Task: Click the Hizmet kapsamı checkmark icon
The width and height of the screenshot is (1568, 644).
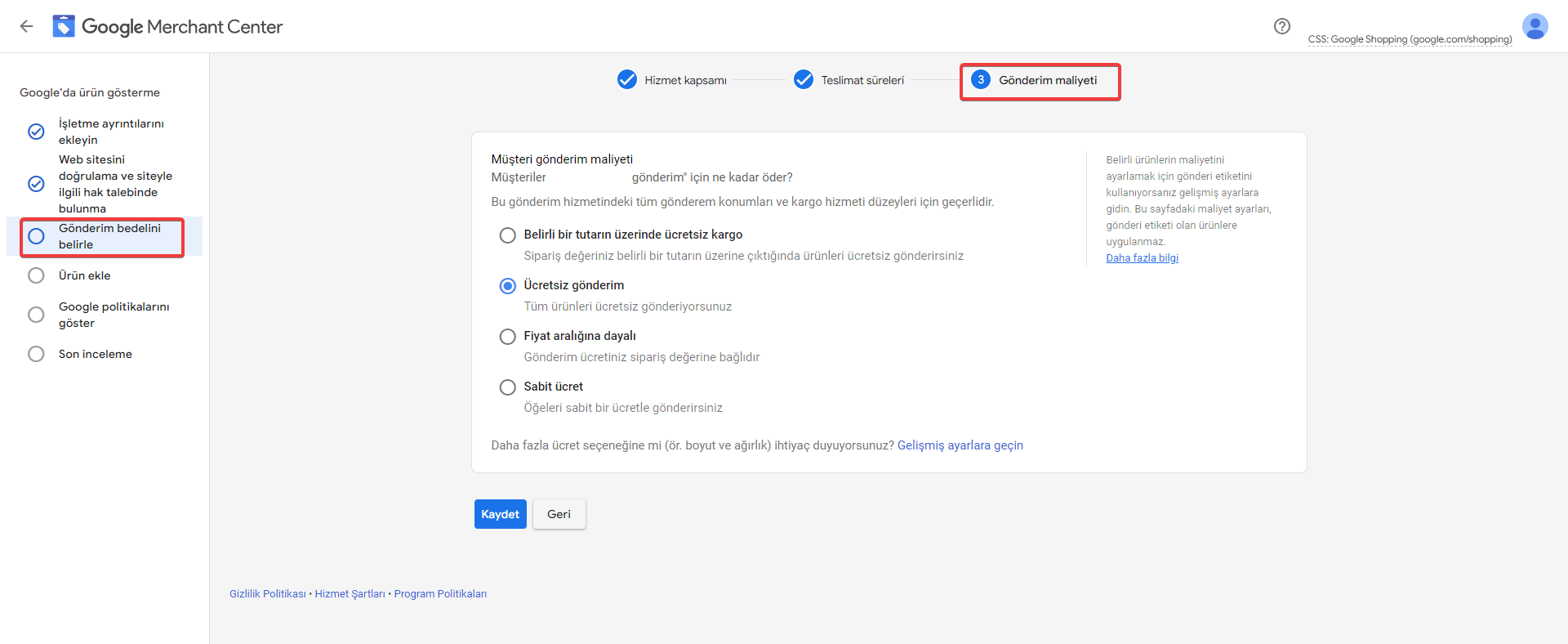Action: point(627,79)
